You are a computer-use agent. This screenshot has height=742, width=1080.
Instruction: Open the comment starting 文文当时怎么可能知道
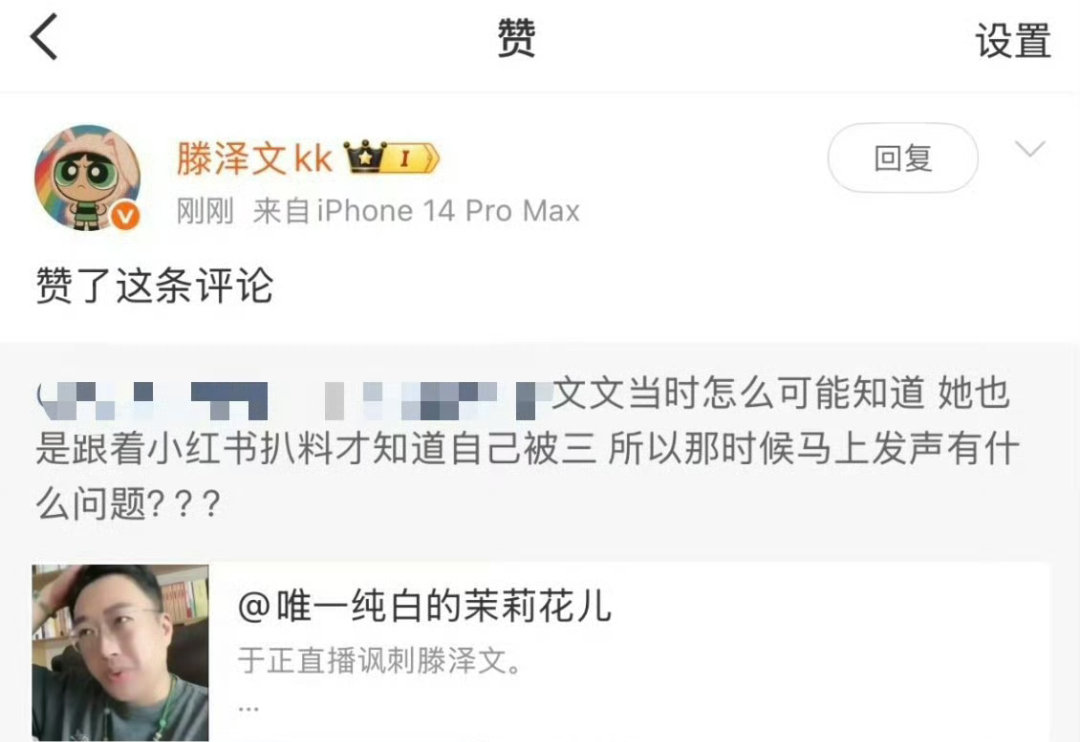[526, 448]
